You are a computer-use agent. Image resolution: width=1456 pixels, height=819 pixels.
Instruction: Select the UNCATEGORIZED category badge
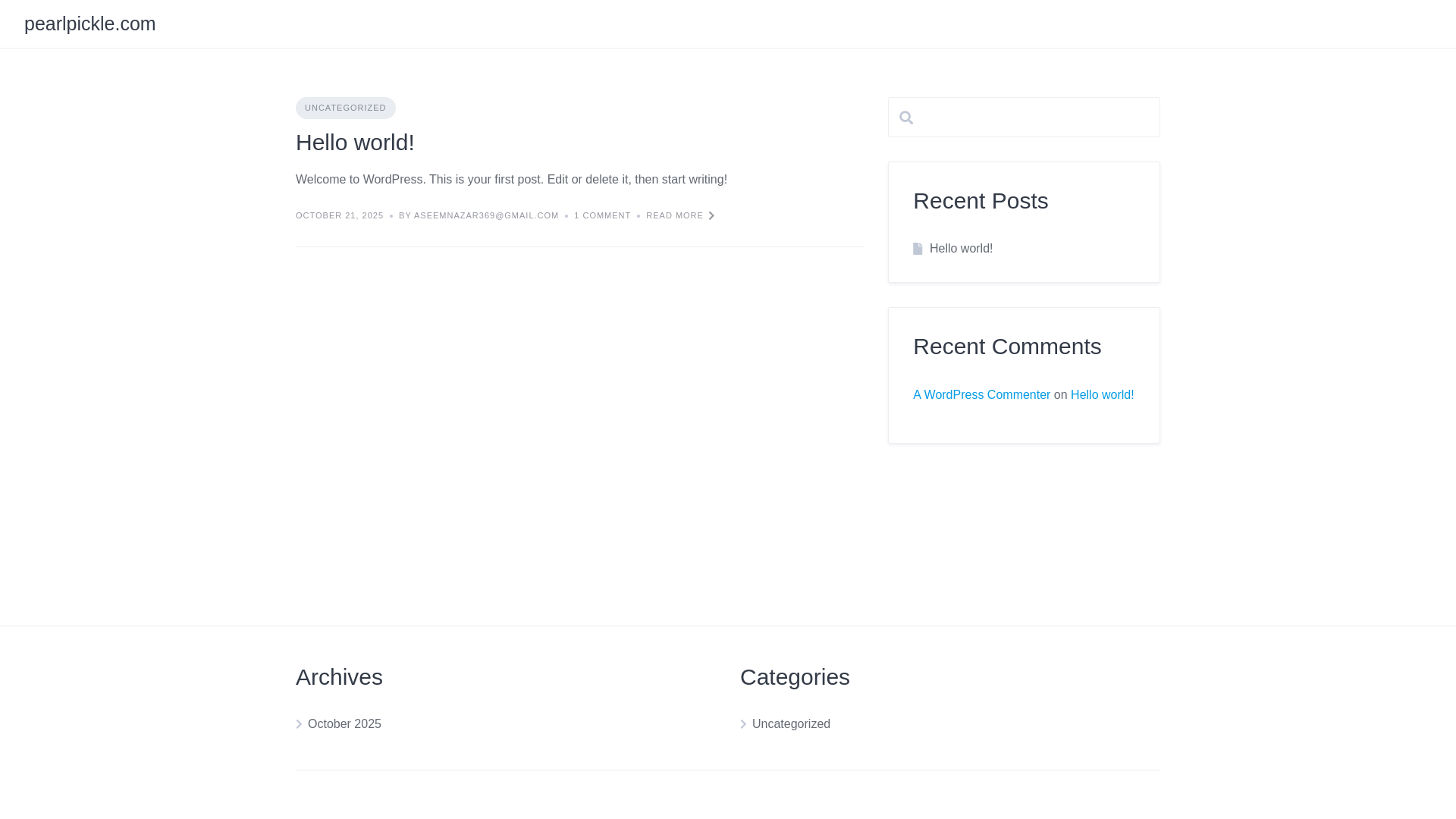(345, 108)
